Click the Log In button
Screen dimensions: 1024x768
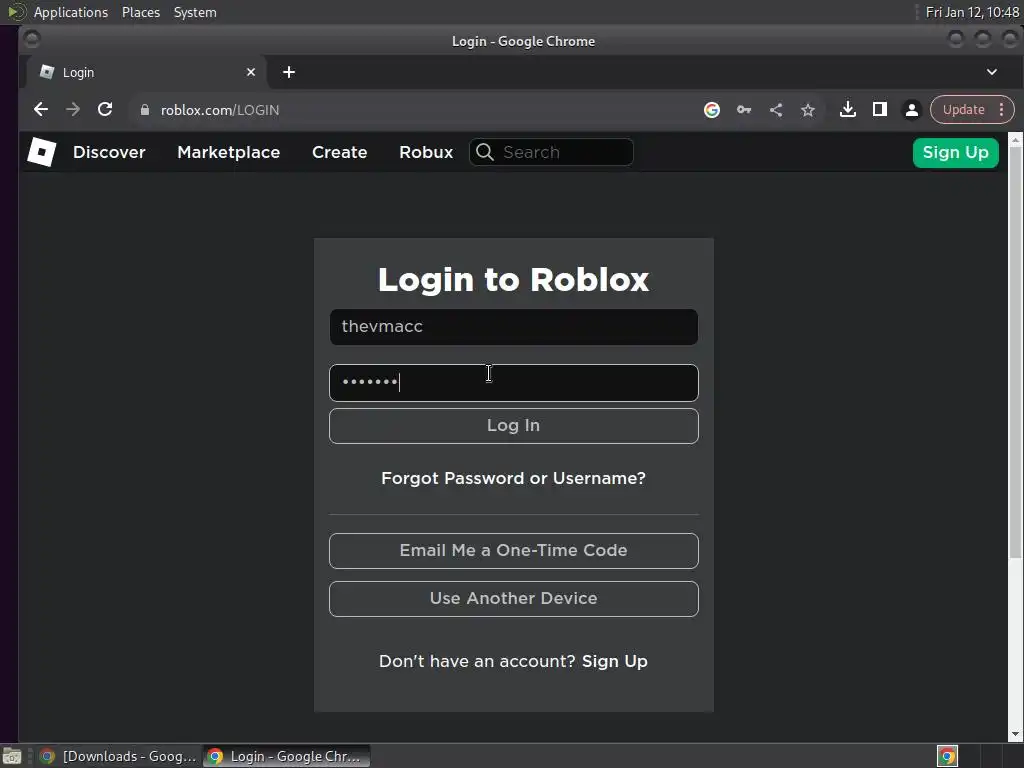(513, 426)
